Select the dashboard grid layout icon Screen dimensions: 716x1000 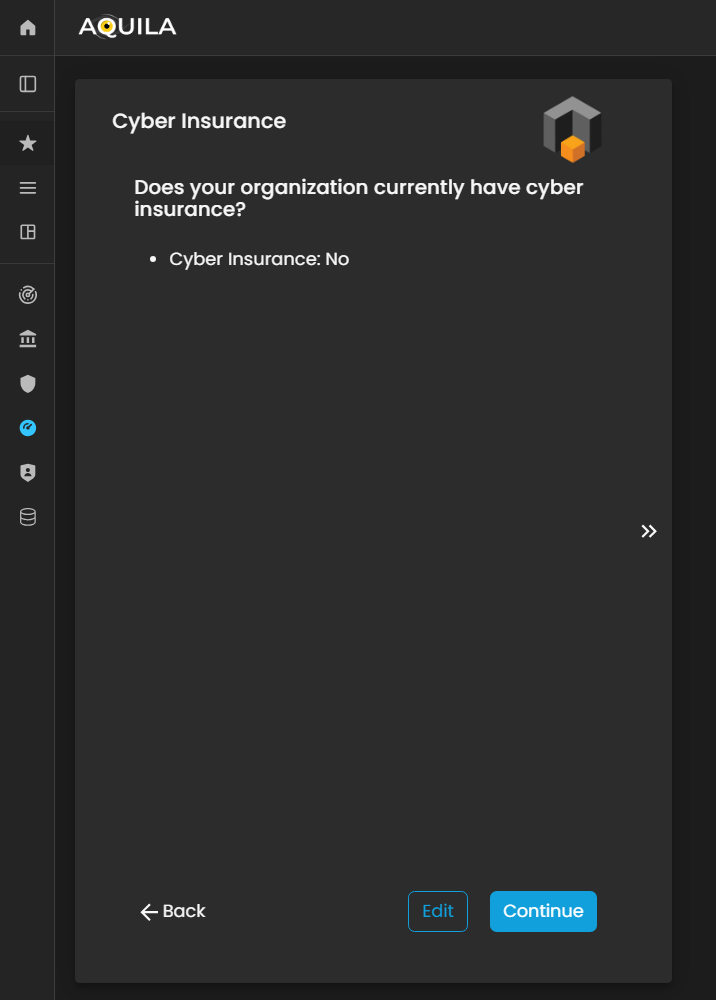point(28,232)
